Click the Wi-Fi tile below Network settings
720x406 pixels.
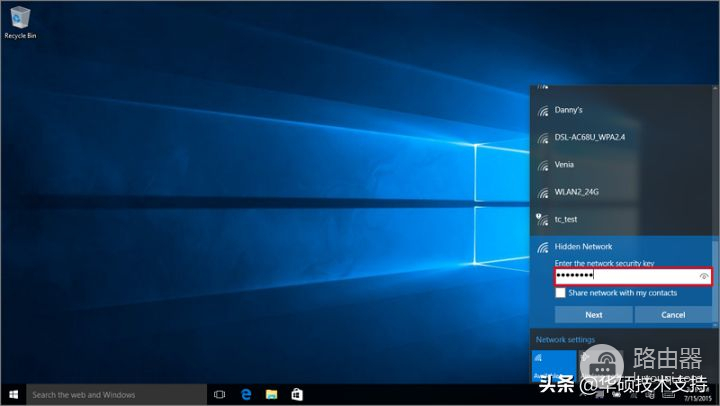pos(555,365)
